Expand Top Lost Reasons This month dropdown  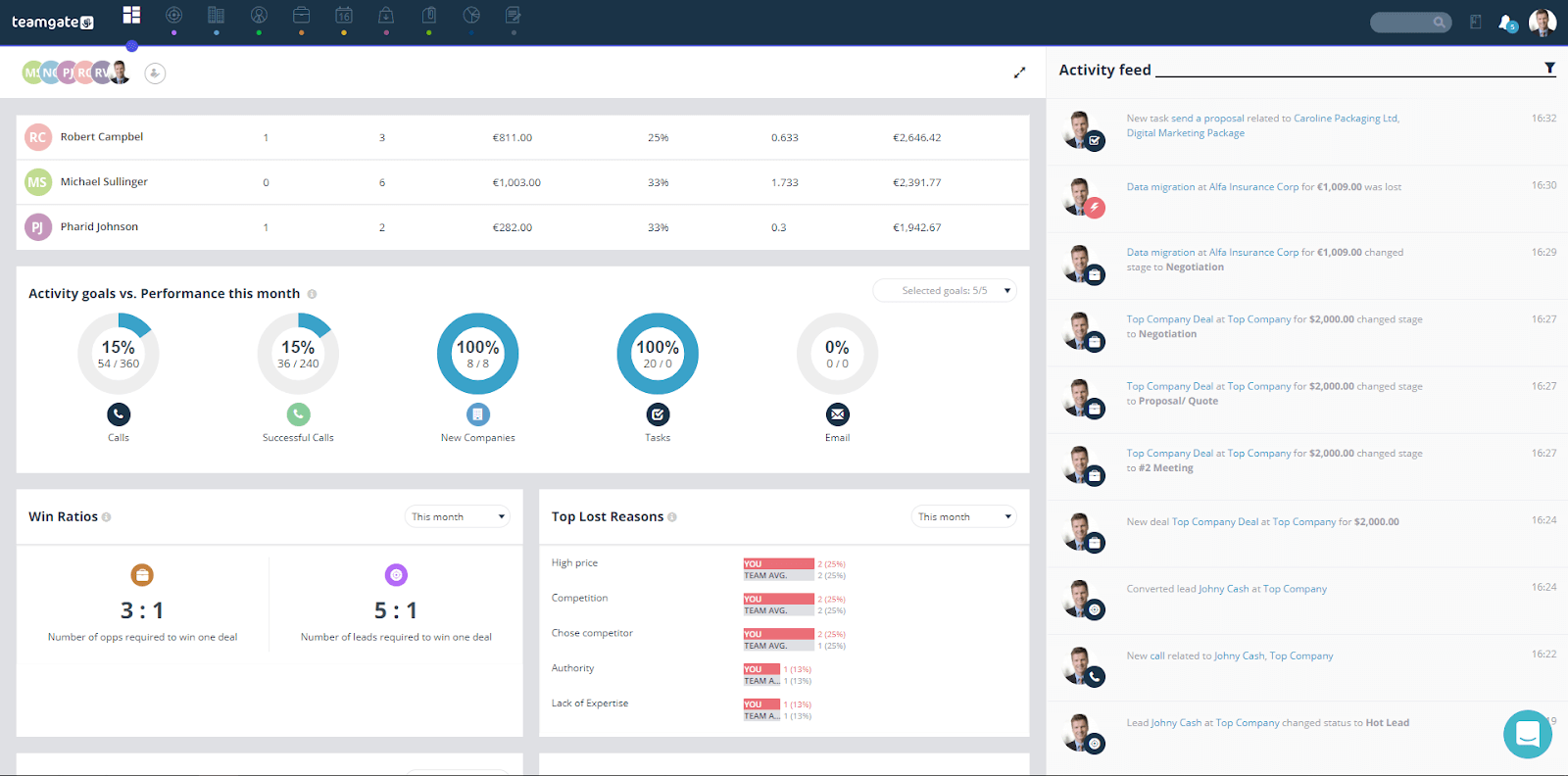[x=964, y=517]
